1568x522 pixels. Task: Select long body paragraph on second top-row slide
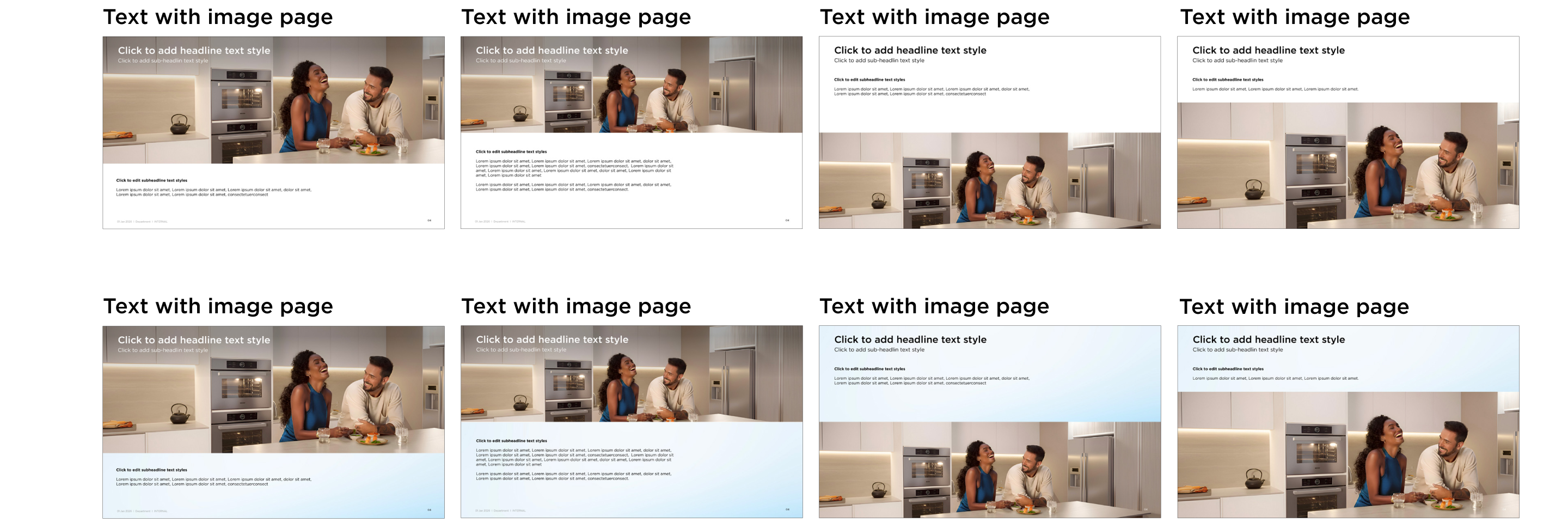pos(573,168)
